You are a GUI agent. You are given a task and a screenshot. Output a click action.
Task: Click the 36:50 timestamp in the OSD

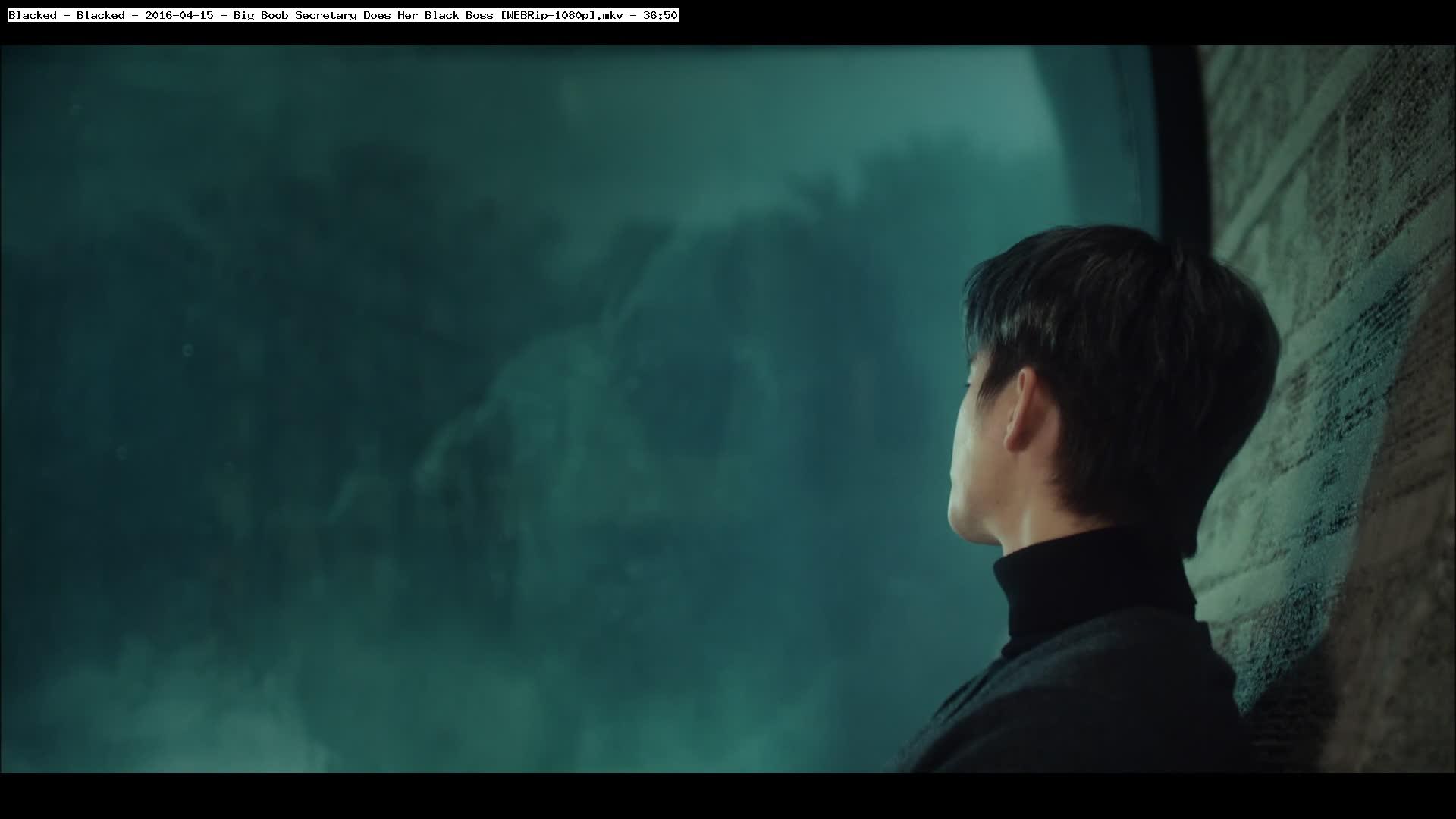(x=660, y=15)
